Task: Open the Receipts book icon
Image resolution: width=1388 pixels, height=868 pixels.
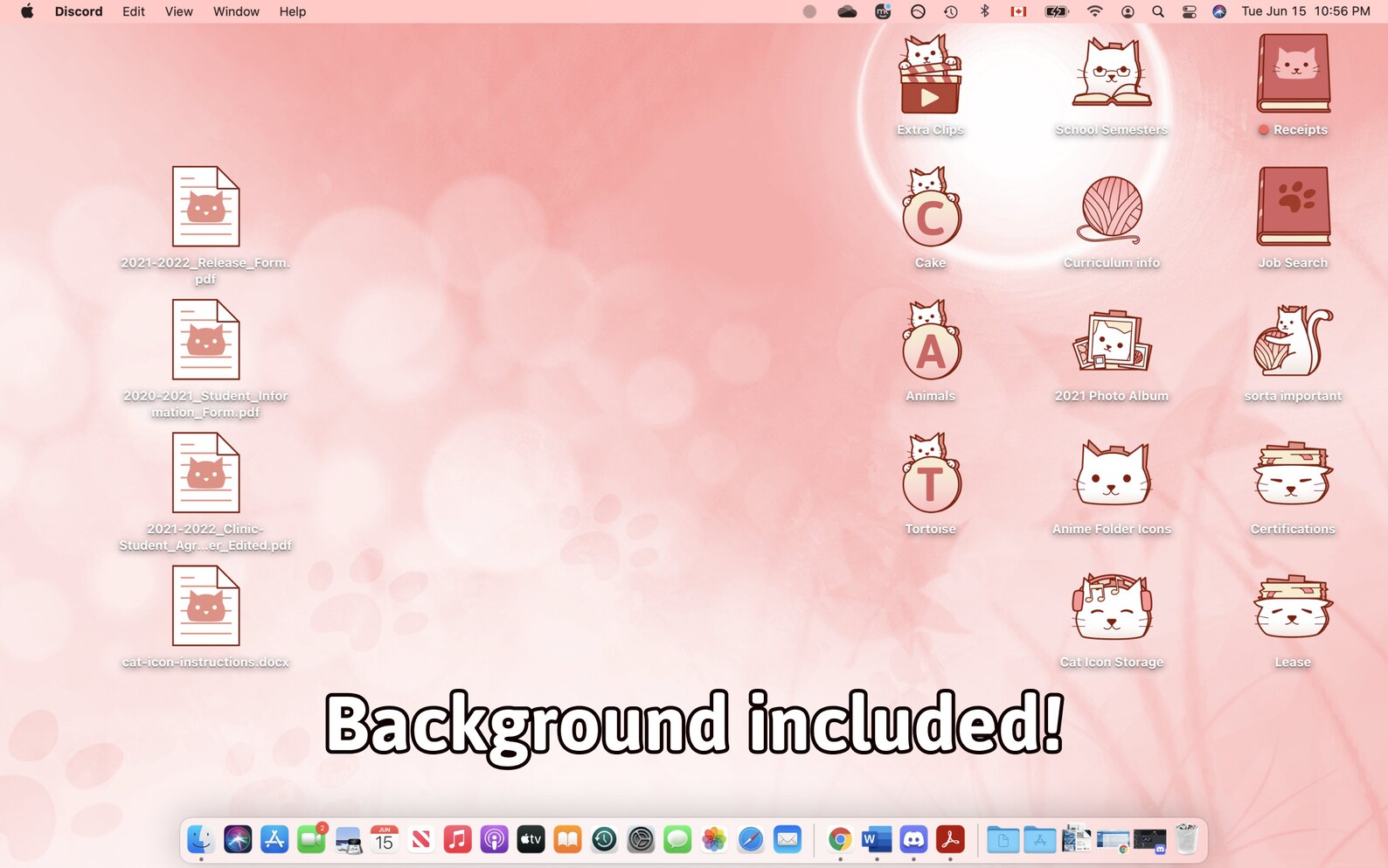Action: click(1293, 74)
